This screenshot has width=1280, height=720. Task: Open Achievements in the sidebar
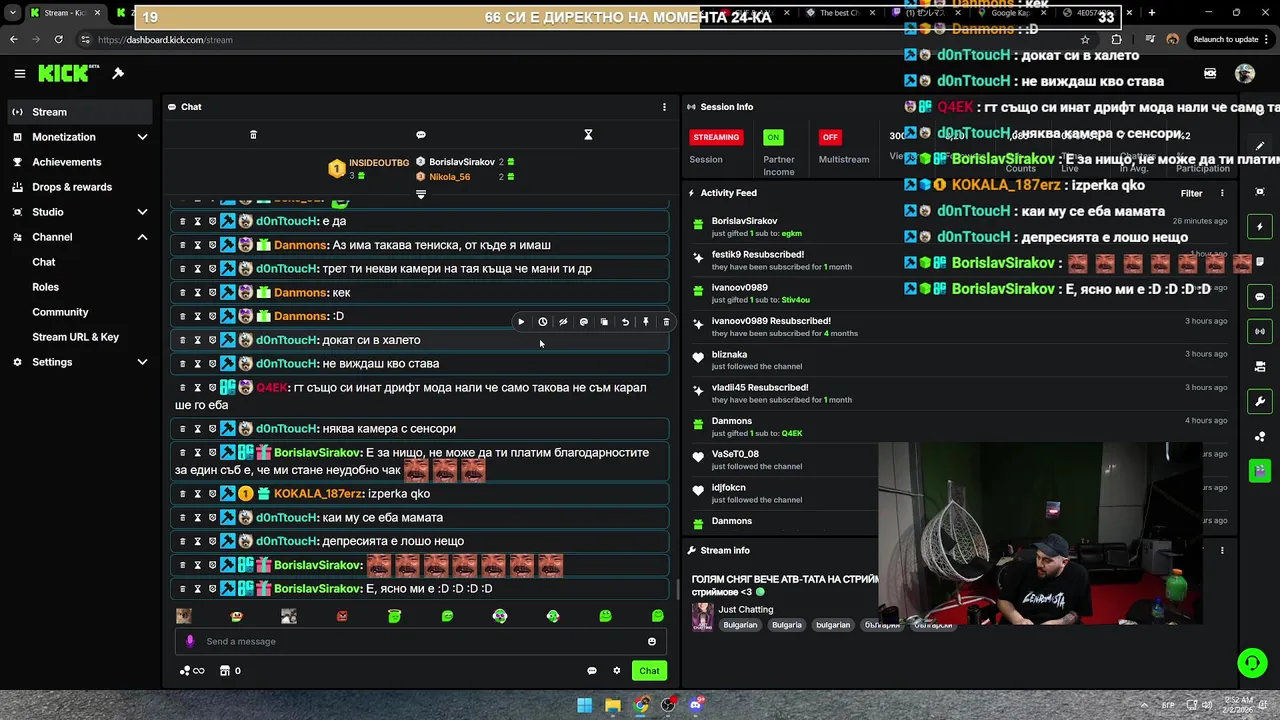coord(80,162)
